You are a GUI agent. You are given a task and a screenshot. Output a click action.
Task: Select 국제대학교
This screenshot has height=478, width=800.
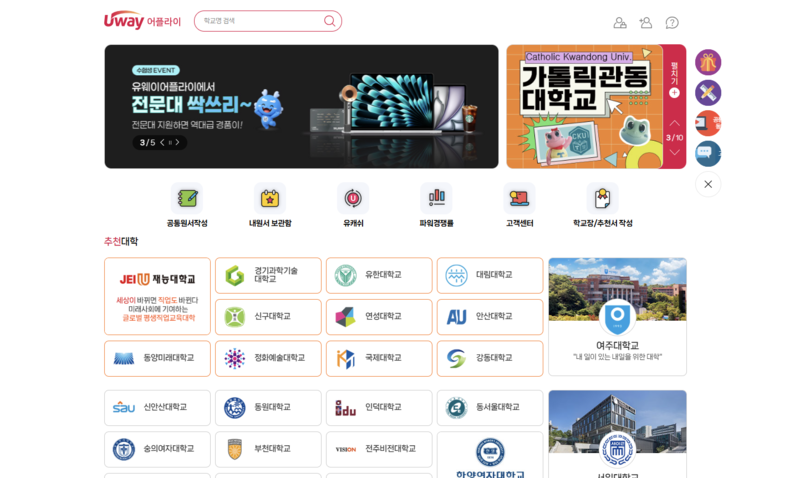click(x=379, y=359)
